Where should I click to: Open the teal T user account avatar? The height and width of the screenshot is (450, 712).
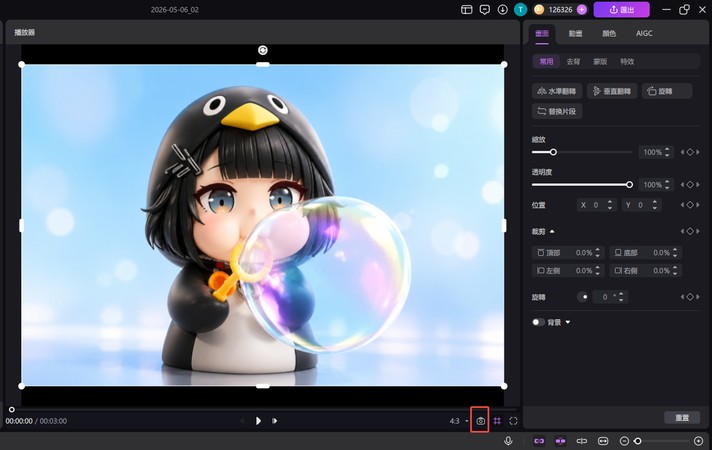[520, 10]
